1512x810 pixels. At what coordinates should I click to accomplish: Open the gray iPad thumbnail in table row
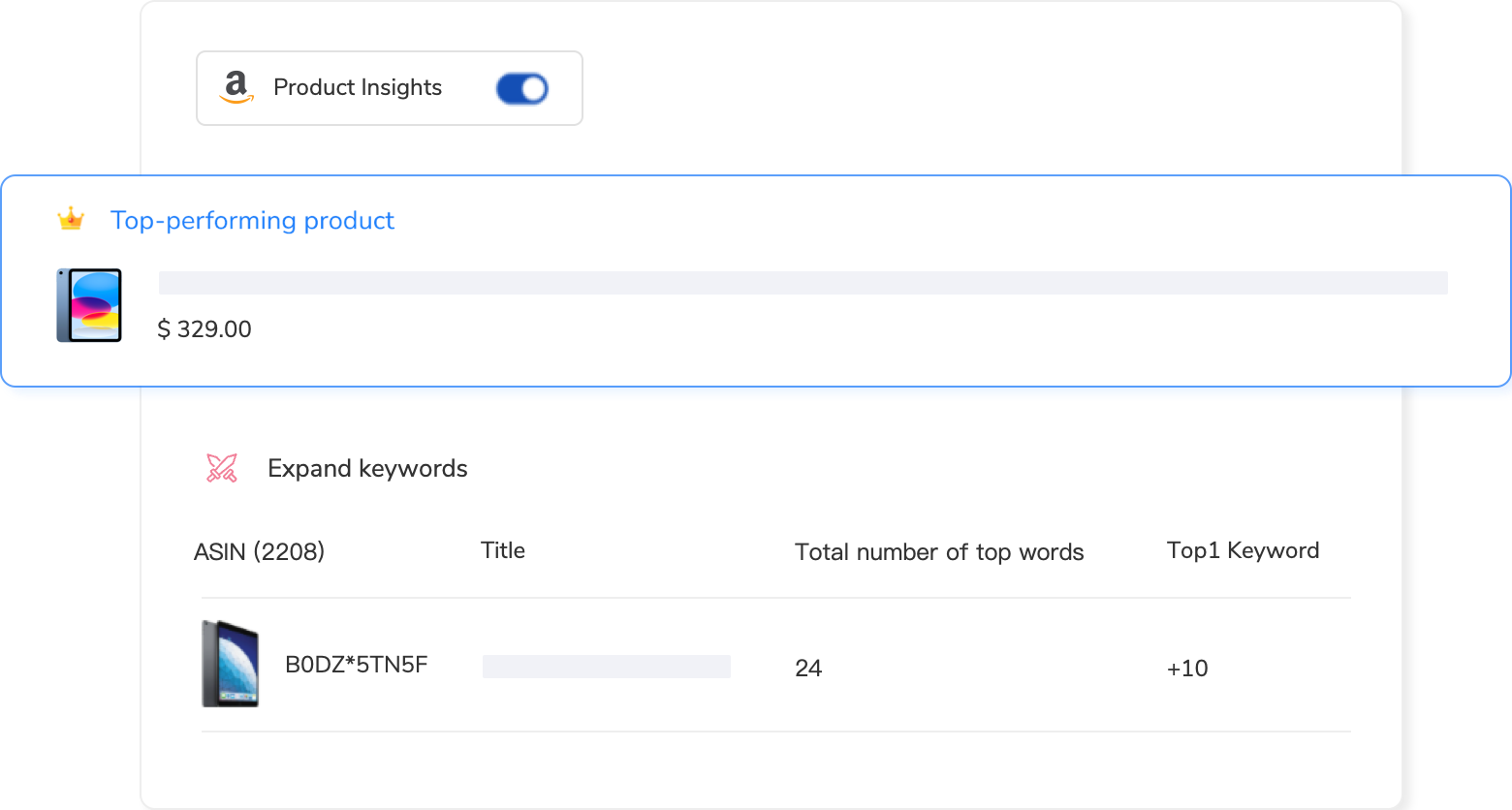coord(231,664)
